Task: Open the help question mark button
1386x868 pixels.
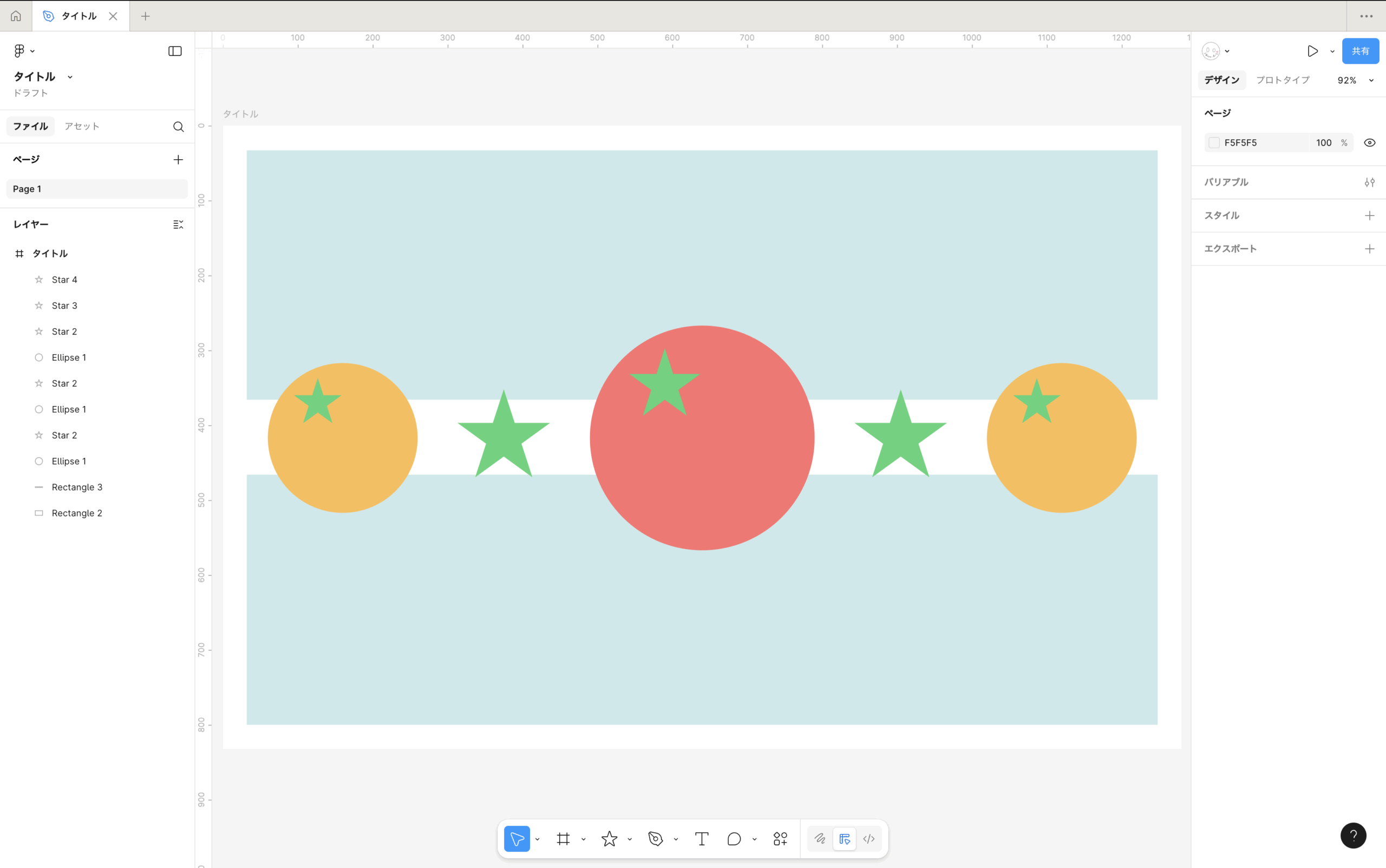Action: (x=1353, y=836)
